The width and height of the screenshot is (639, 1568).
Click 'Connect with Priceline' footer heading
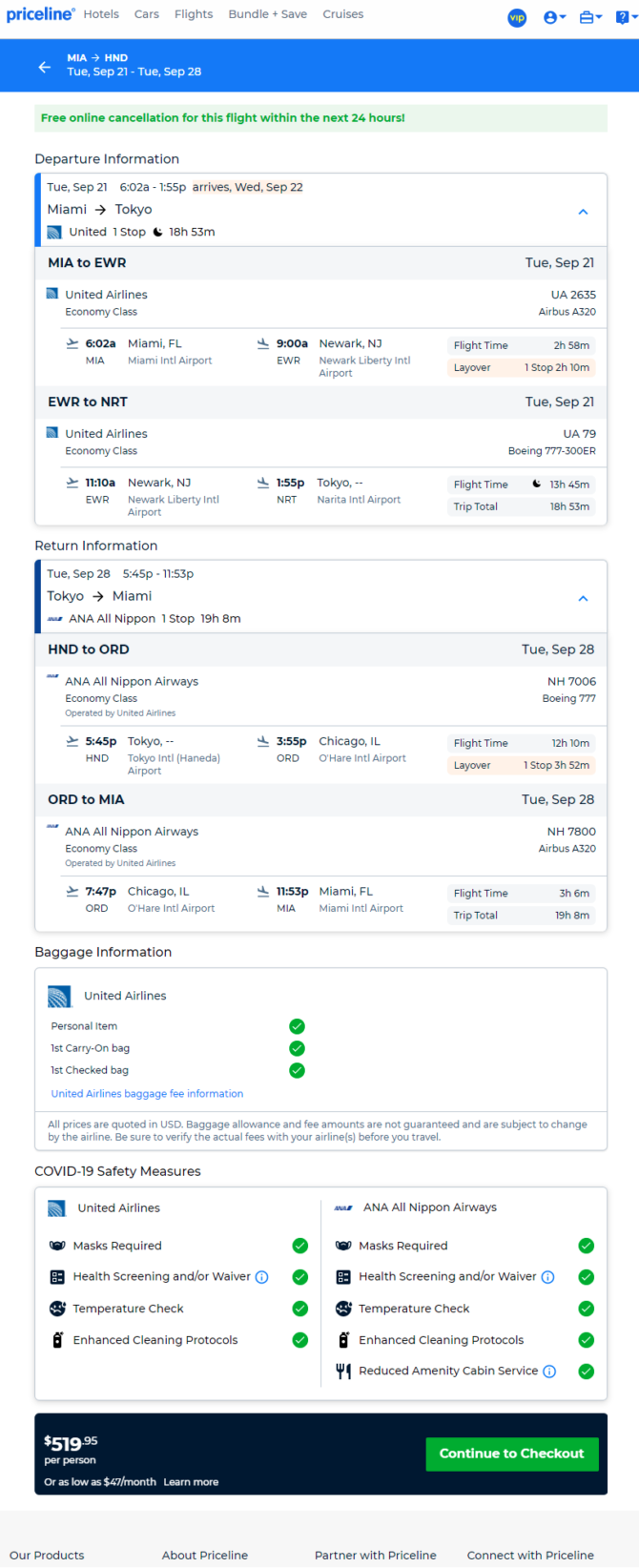pos(530,1555)
